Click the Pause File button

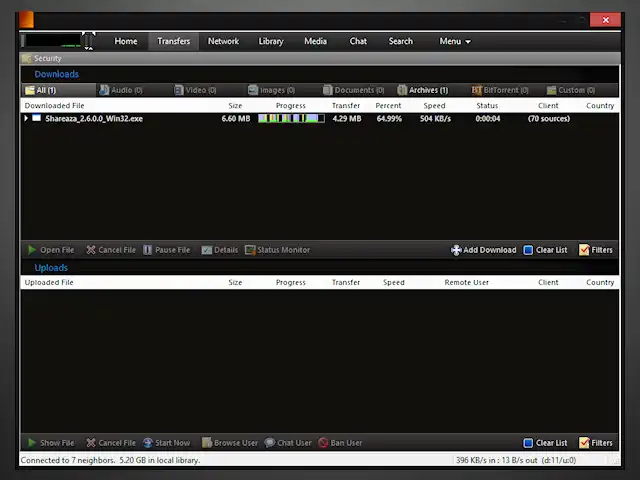tap(167, 250)
